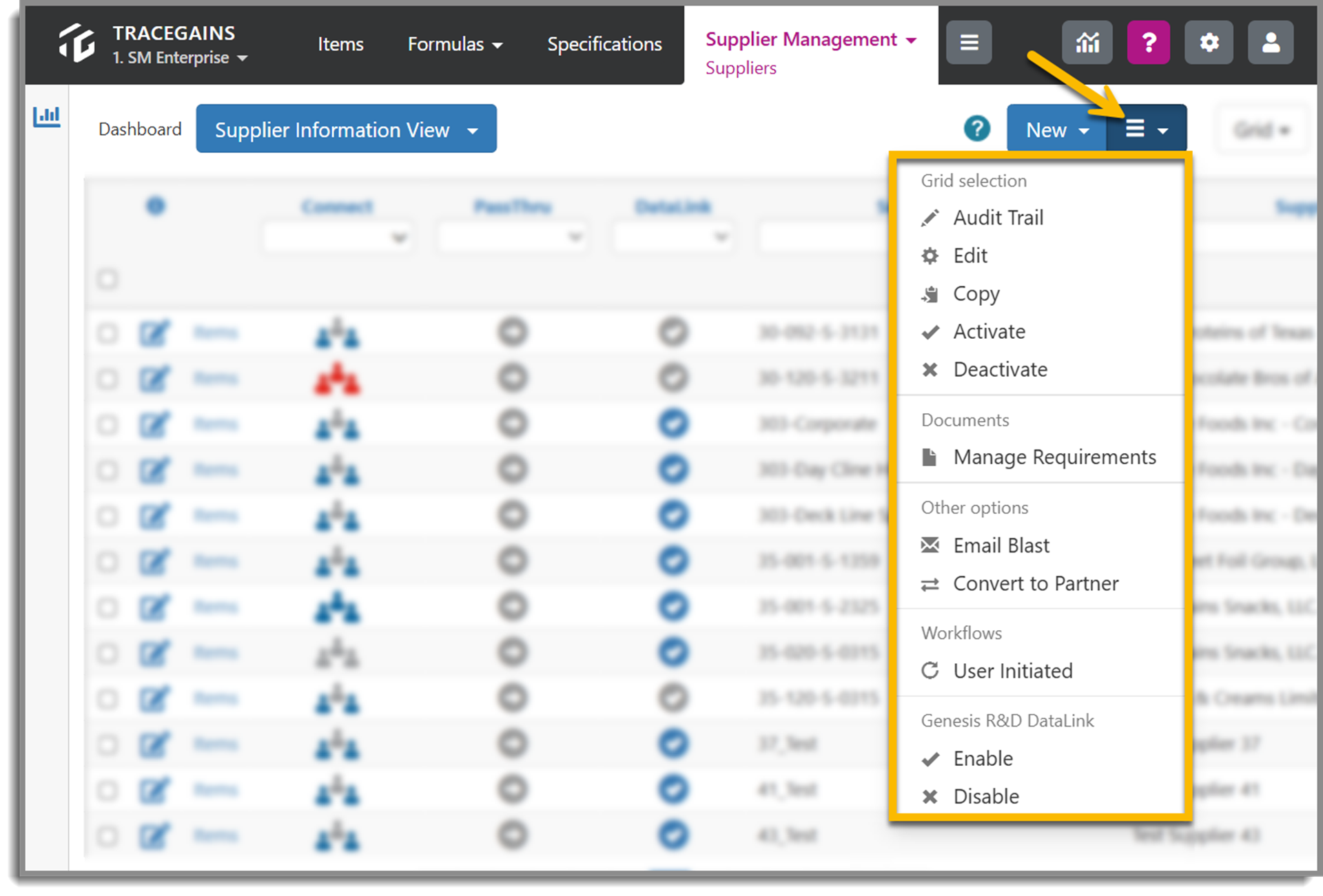1323x896 pixels.
Task: Check the first supplier row checkbox
Action: click(x=107, y=333)
